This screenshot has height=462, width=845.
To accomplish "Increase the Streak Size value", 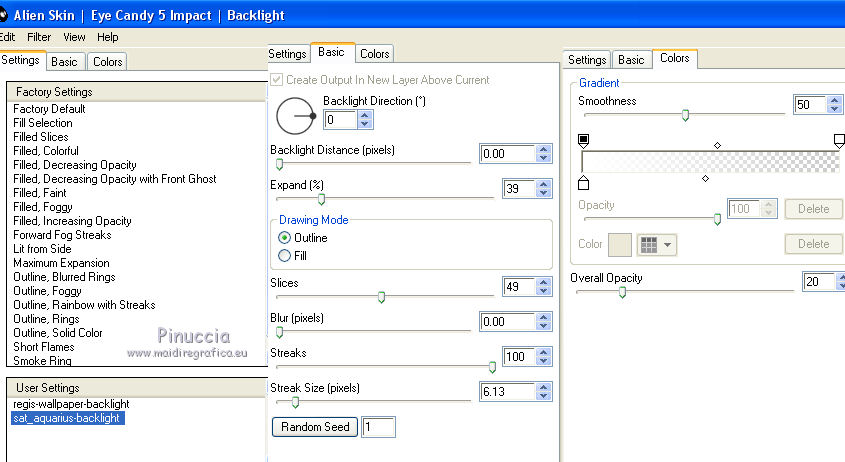I will click(x=544, y=387).
